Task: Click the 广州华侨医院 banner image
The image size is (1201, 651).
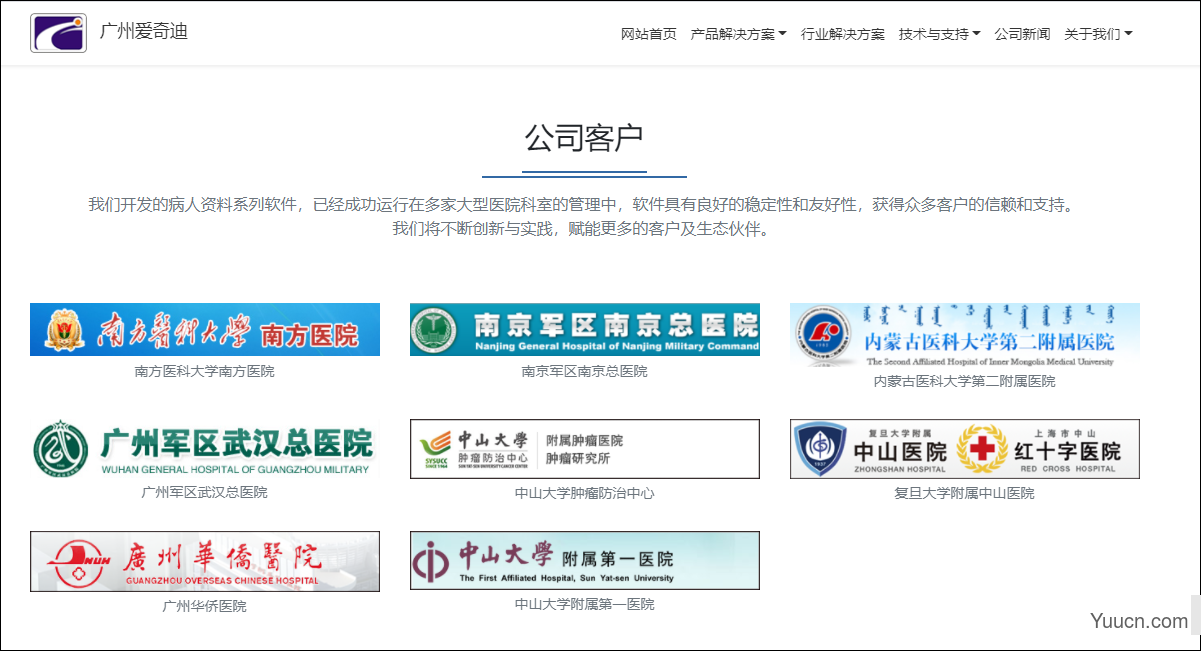Action: [205, 561]
